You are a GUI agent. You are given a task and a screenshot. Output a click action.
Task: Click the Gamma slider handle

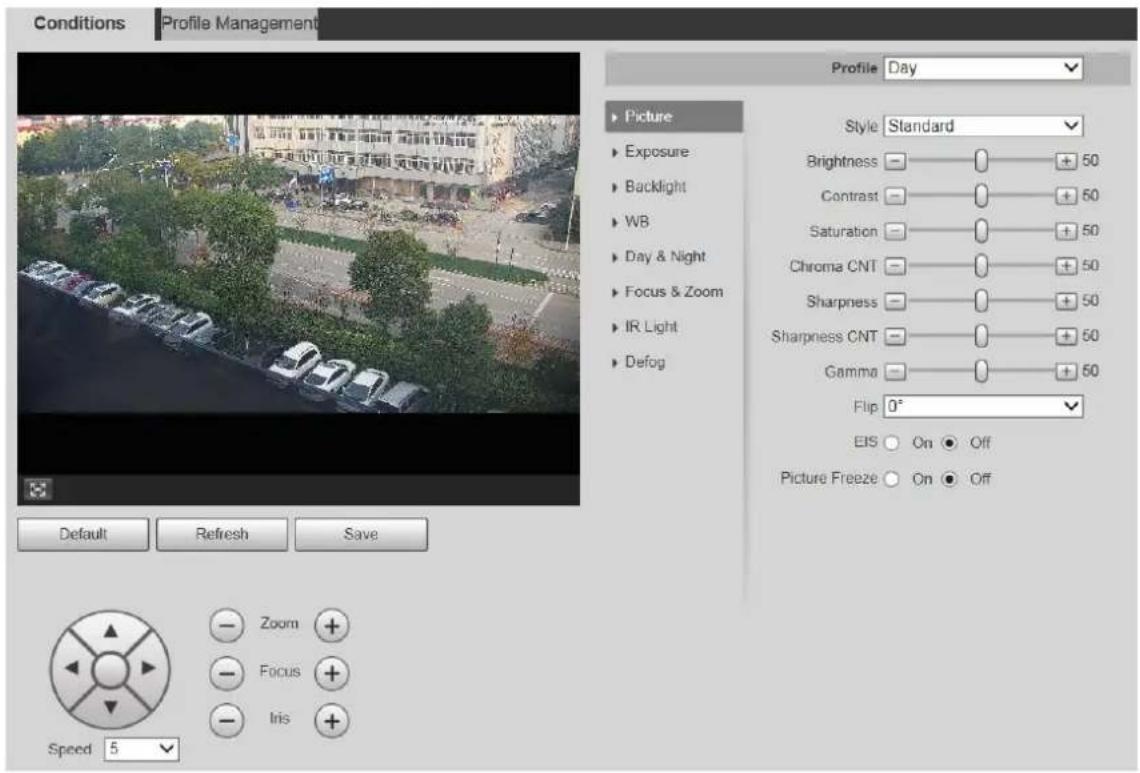click(x=981, y=371)
